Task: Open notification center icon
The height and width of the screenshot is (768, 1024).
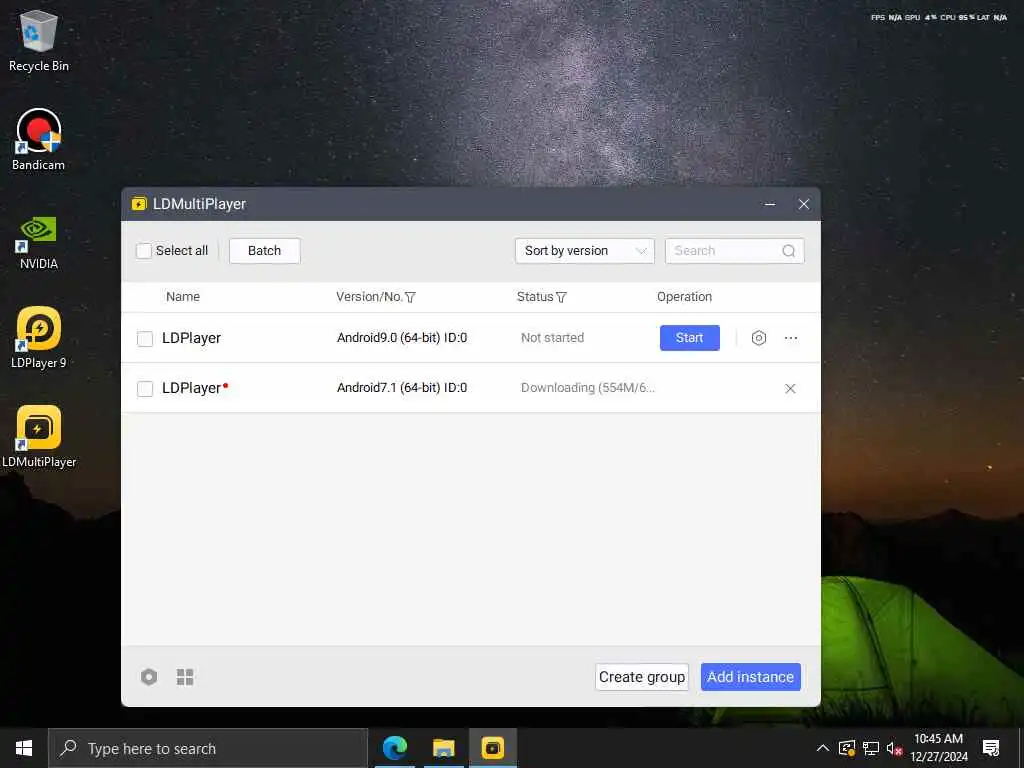Action: pyautogui.click(x=991, y=748)
